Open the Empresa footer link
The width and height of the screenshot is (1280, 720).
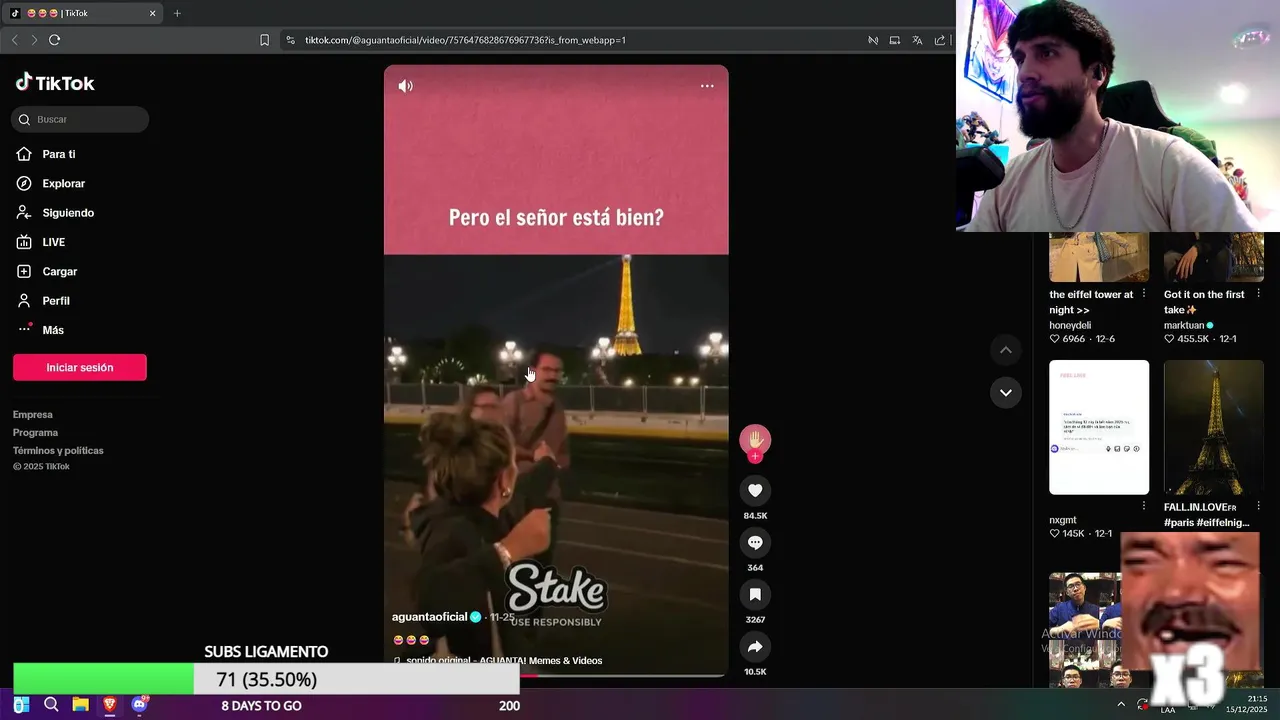33,414
